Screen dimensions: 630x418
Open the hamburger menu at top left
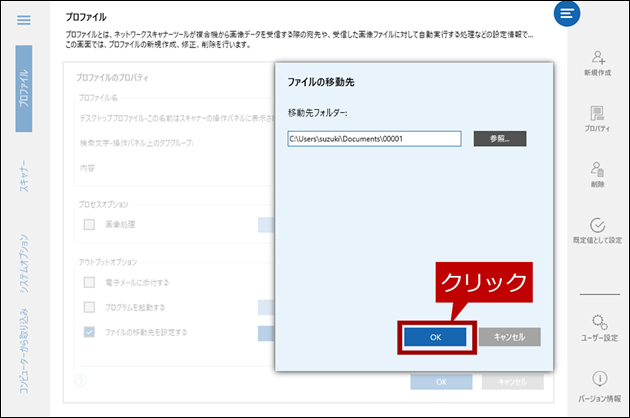coord(25,20)
